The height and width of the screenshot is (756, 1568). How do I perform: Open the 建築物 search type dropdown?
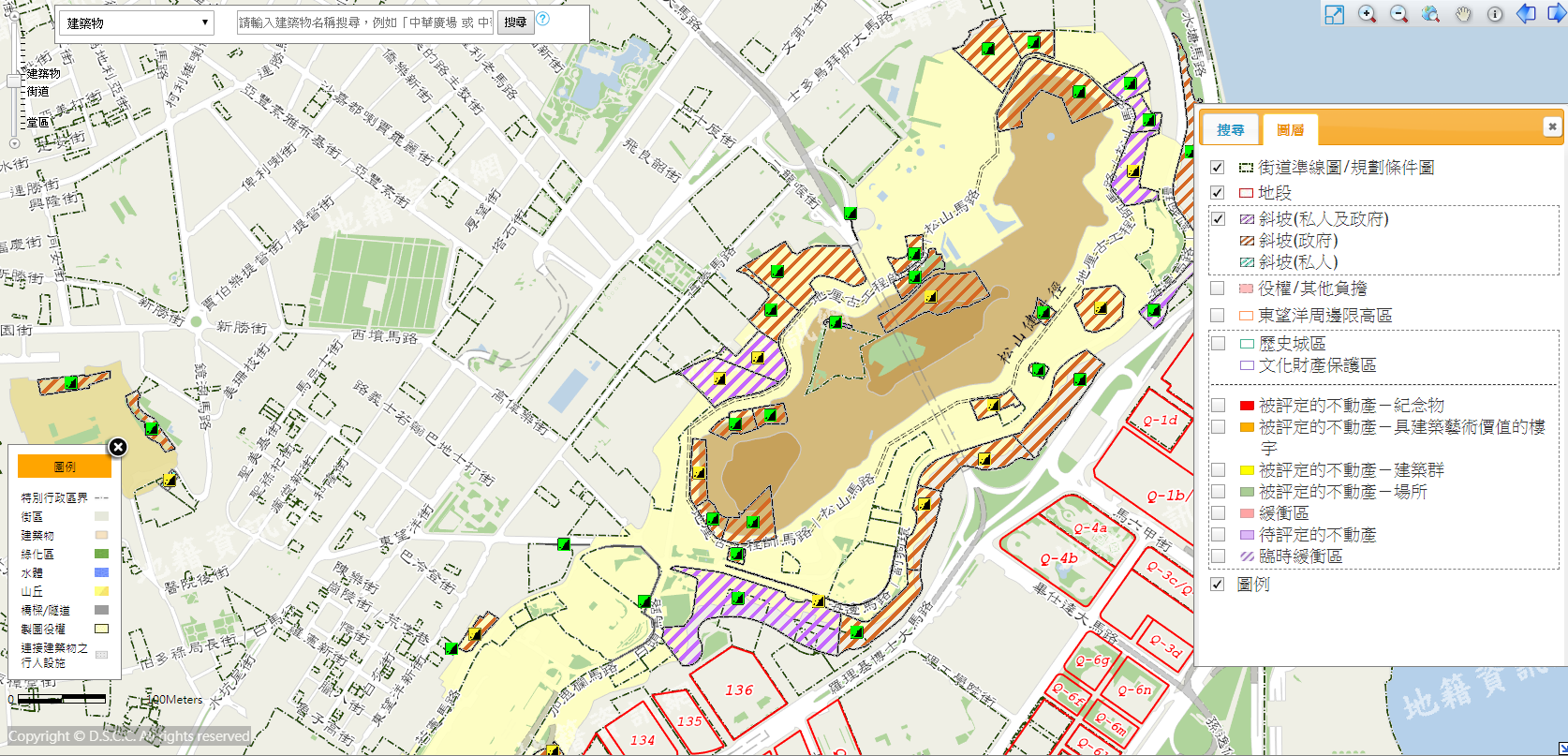click(137, 23)
